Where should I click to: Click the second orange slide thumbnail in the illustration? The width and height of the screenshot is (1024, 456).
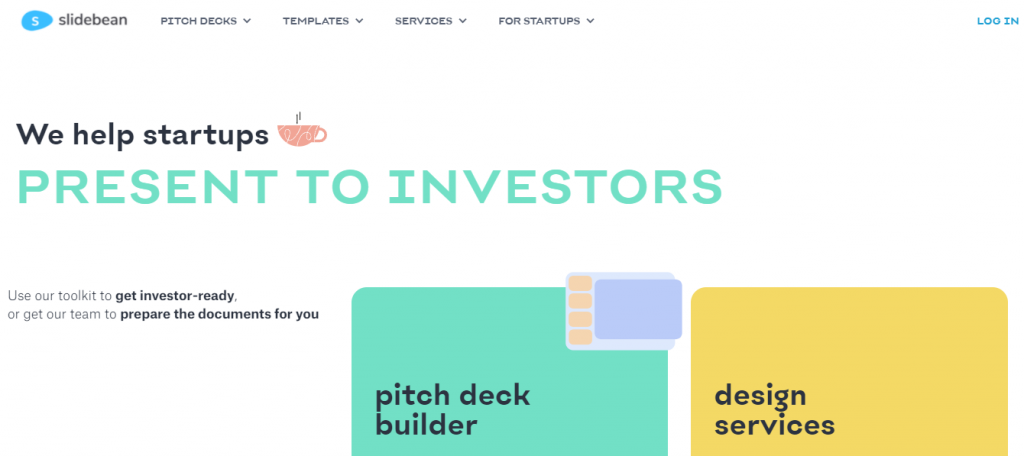point(580,301)
